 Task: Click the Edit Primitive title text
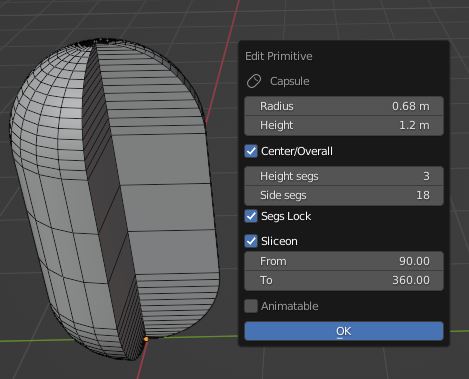[x=279, y=56]
